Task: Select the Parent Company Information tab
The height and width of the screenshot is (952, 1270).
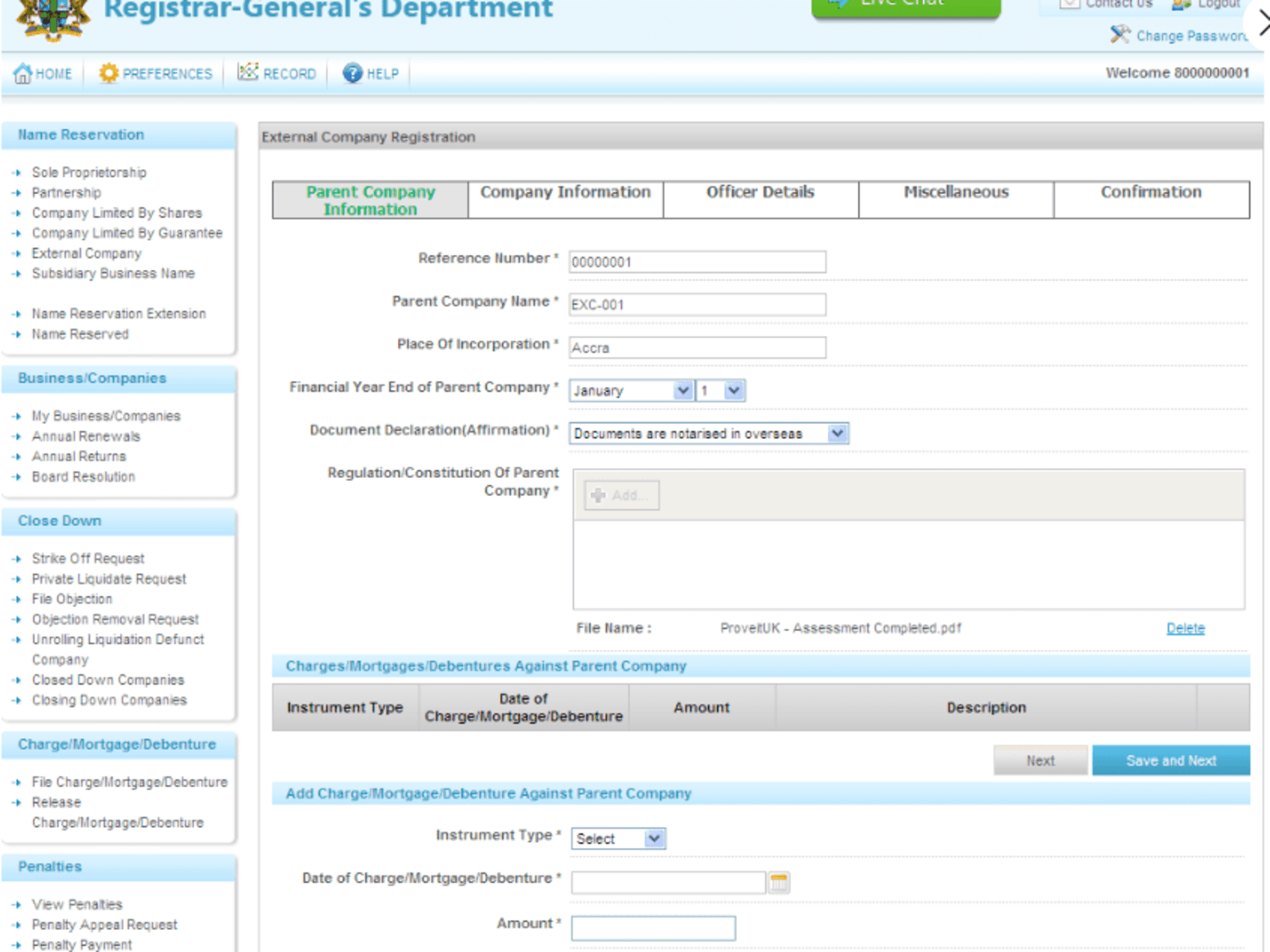Action: pyautogui.click(x=370, y=201)
